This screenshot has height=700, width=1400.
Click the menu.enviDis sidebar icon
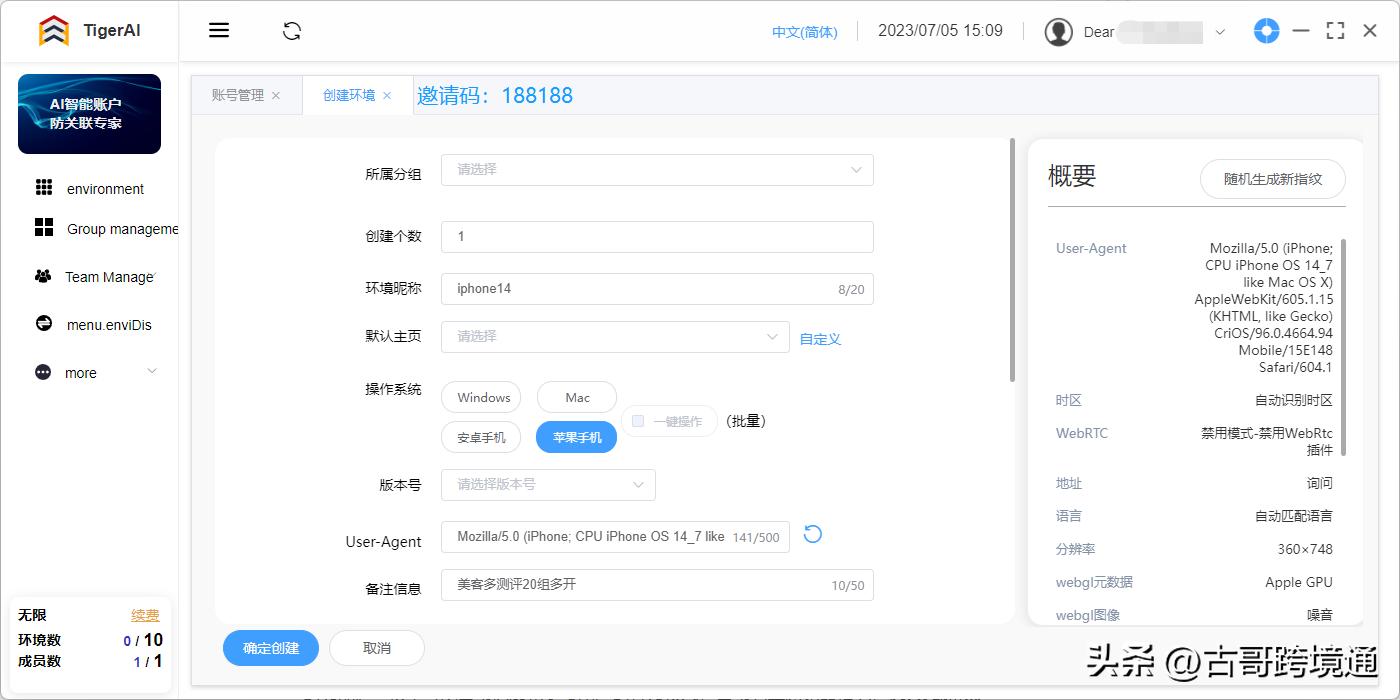pos(44,324)
